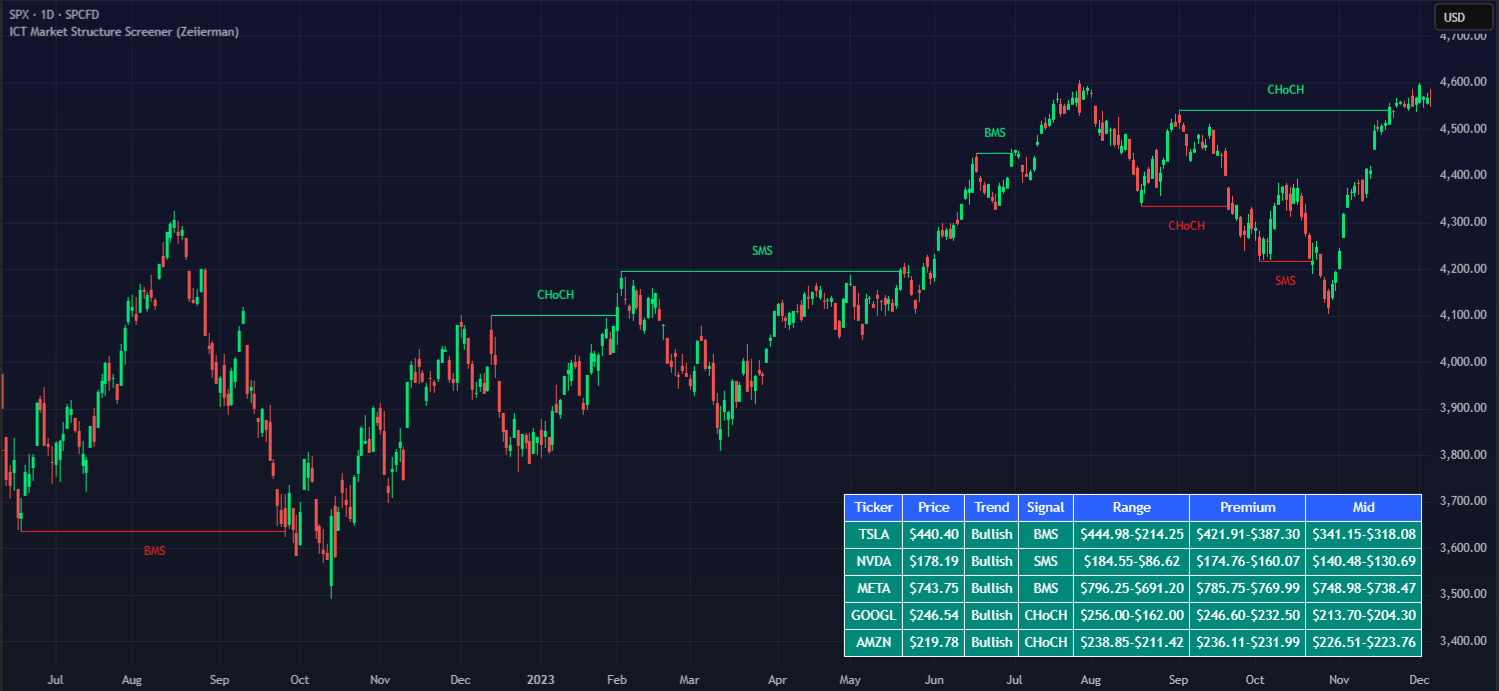Click NVDA's SMS signal cell
The height and width of the screenshot is (691, 1499).
point(1045,561)
